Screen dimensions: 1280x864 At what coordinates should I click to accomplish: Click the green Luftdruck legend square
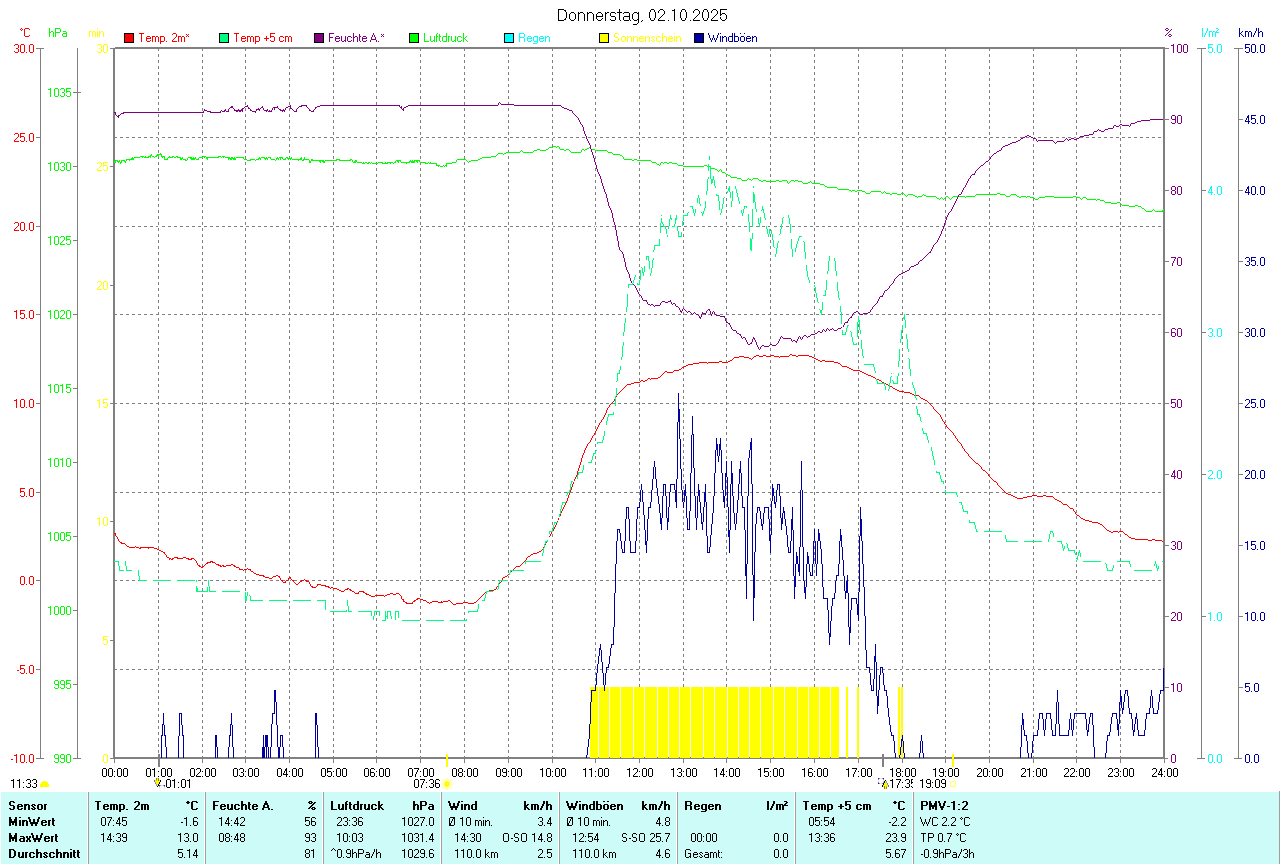pos(414,38)
